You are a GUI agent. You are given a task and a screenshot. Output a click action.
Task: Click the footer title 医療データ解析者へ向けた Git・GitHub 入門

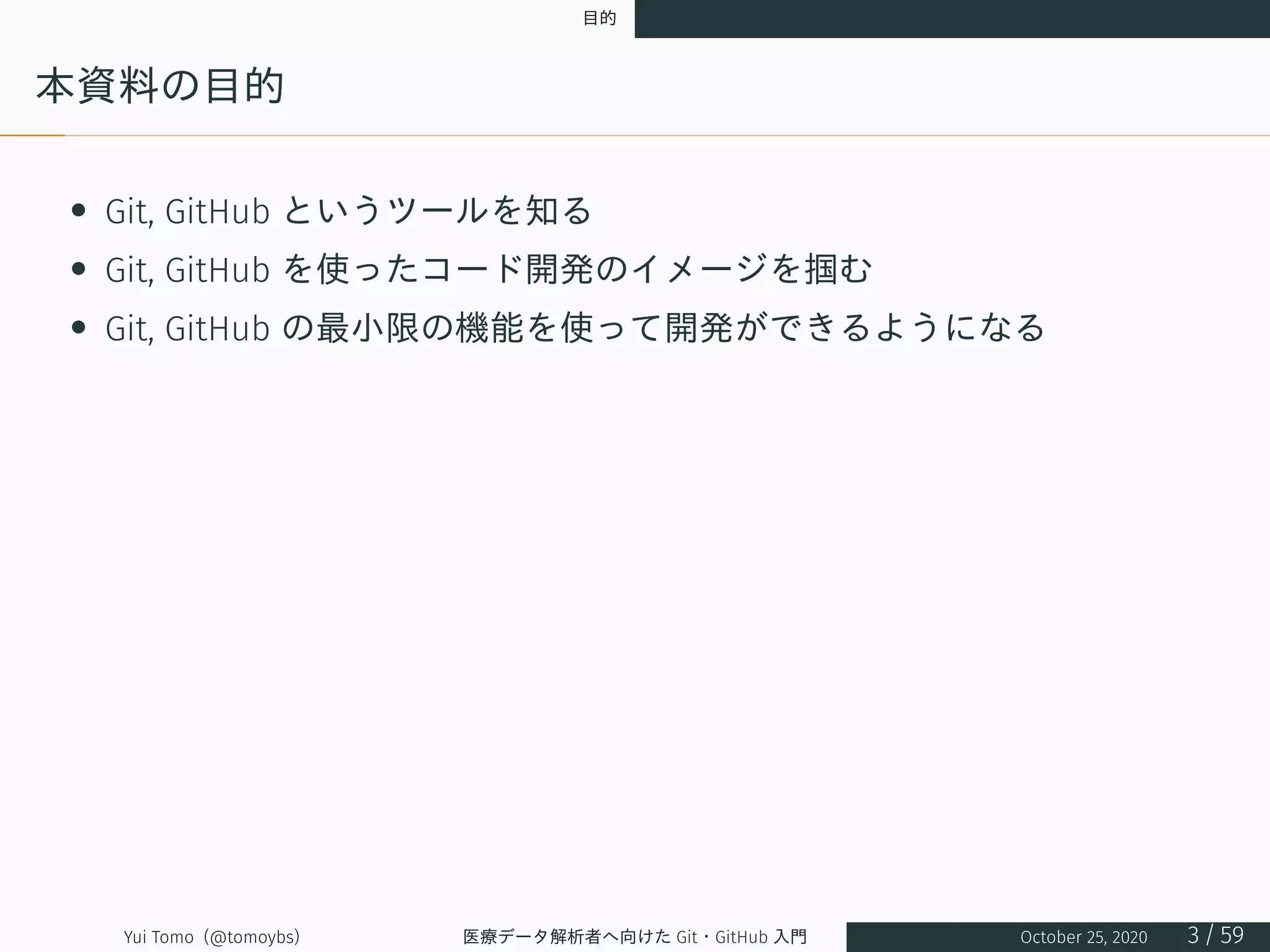[635, 937]
